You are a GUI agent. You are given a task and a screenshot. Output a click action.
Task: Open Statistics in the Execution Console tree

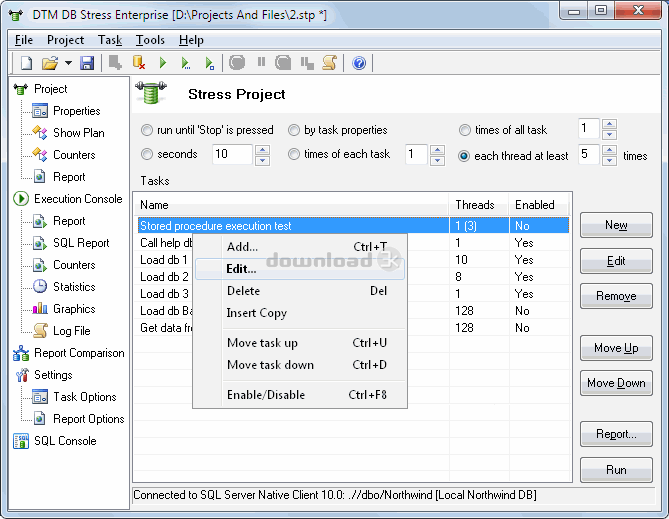coord(73,287)
